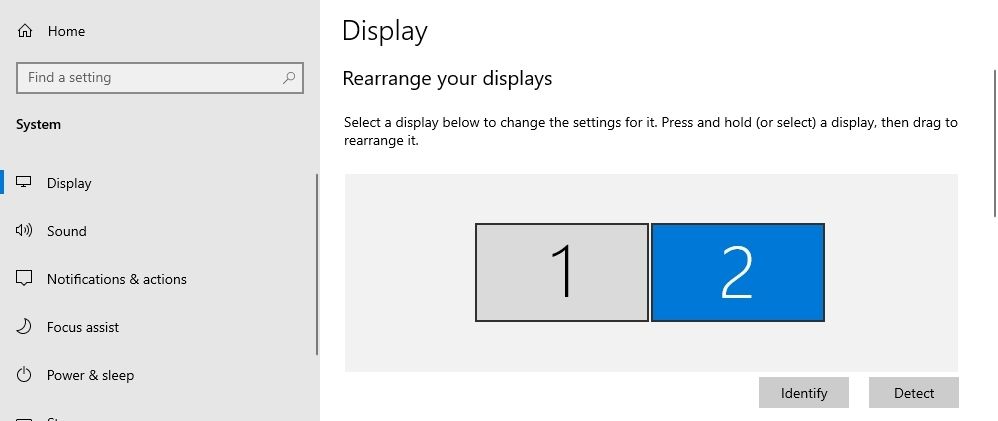Image resolution: width=998 pixels, height=421 pixels.
Task: Open the 'Power & sleep' text label
Action: click(x=90, y=375)
